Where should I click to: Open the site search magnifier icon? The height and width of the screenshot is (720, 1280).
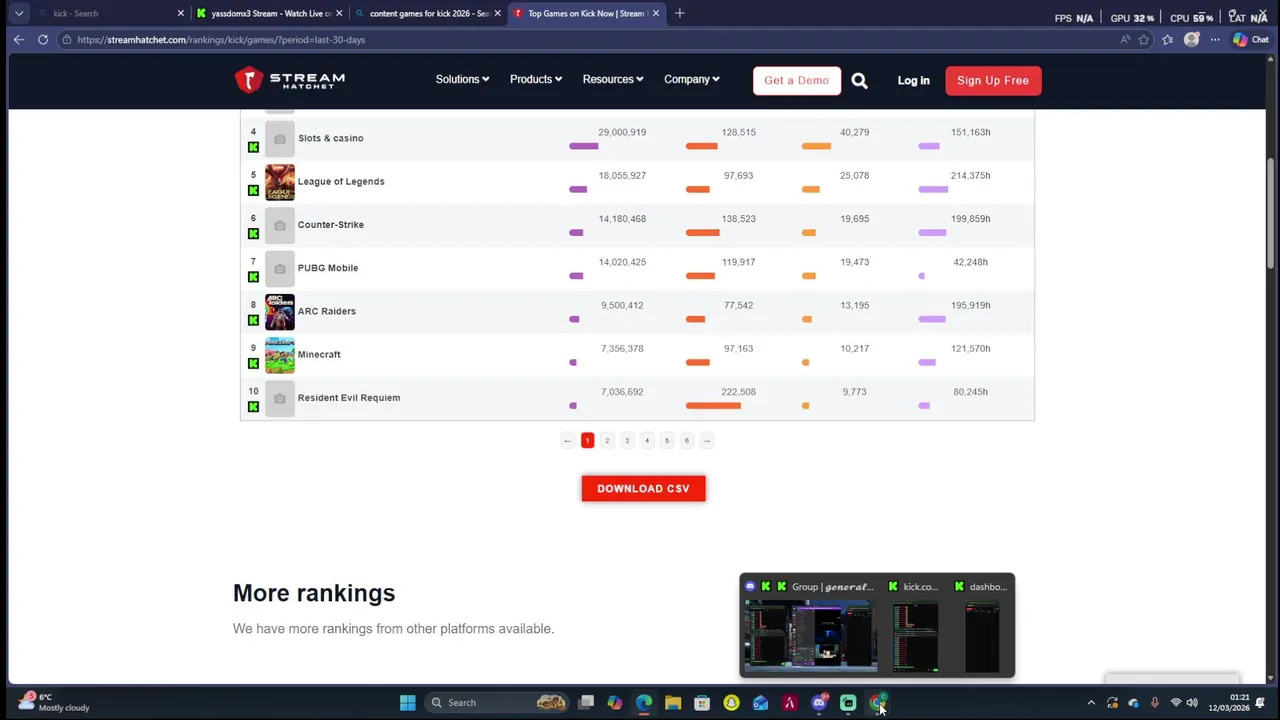pos(859,81)
